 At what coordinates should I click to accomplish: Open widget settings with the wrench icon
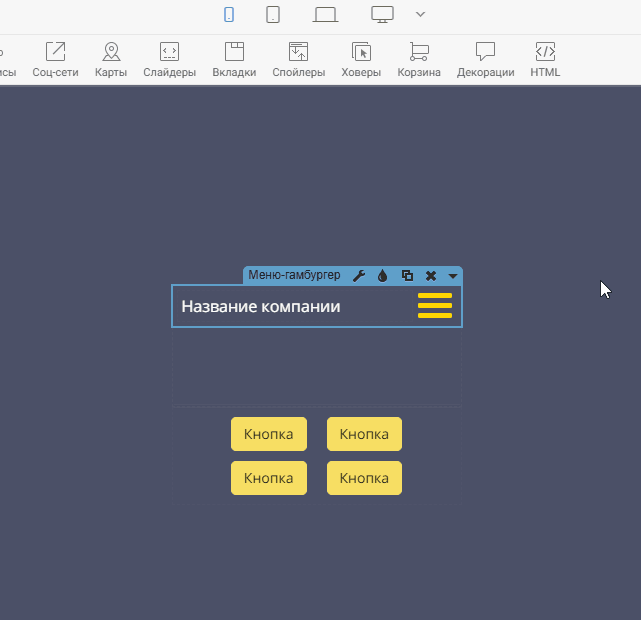(x=359, y=276)
